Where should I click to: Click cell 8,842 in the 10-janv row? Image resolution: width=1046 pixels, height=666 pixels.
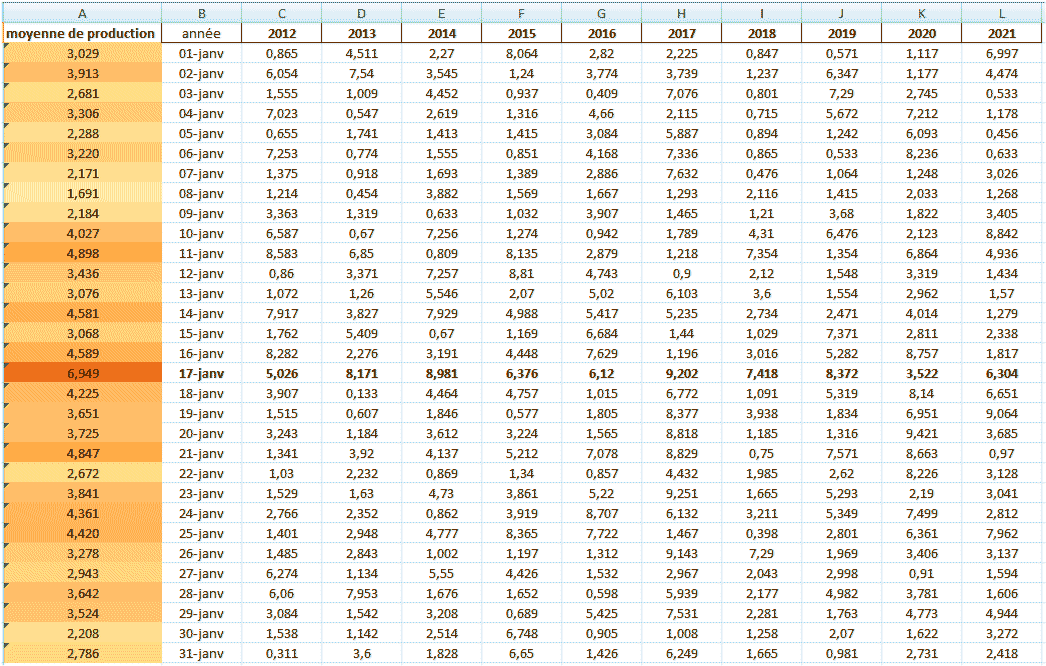pyautogui.click(x=1002, y=234)
